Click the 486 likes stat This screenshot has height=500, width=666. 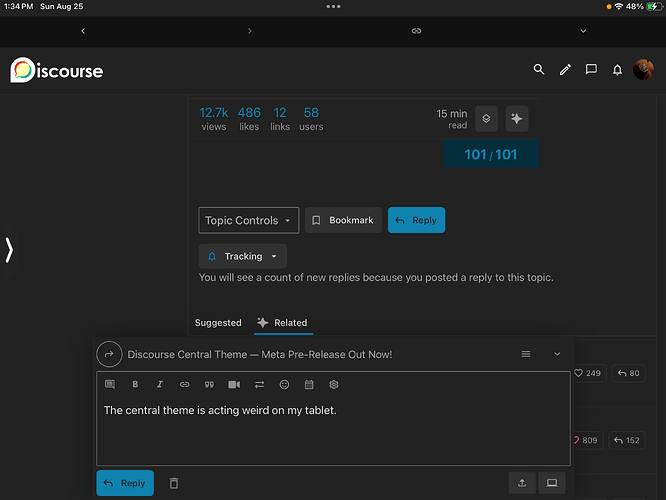click(x=249, y=119)
